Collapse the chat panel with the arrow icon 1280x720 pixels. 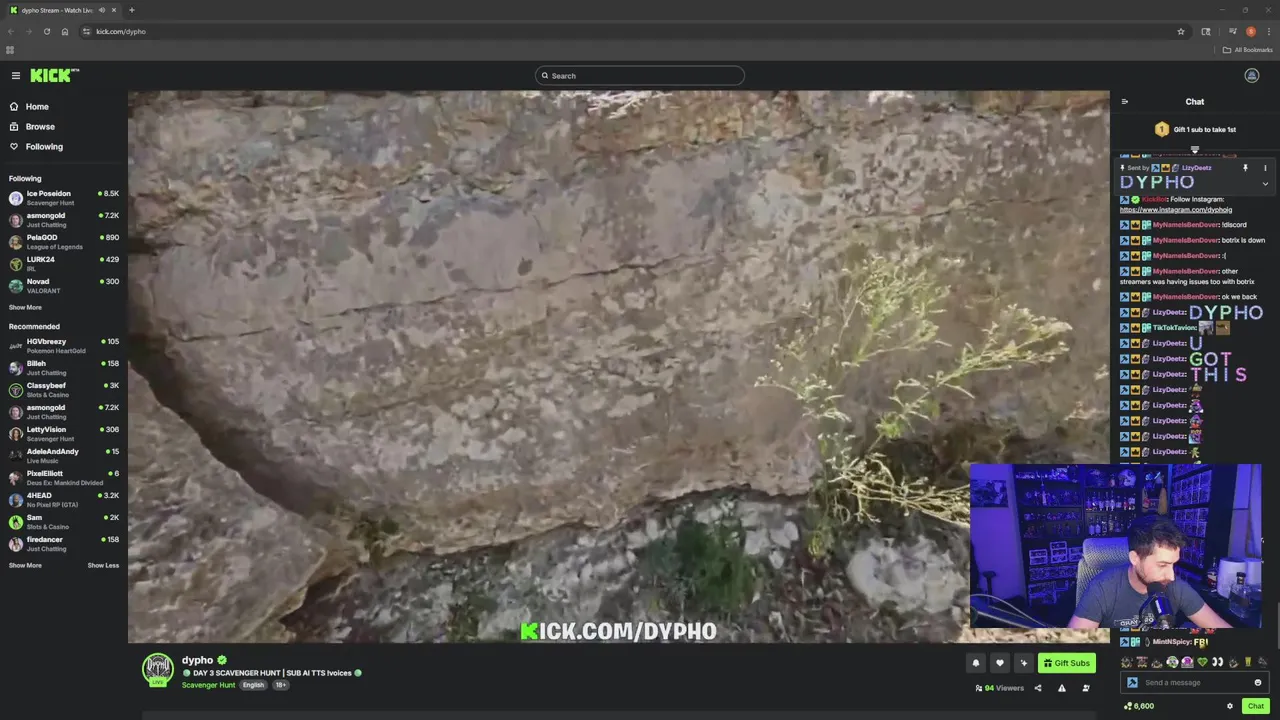point(1124,101)
